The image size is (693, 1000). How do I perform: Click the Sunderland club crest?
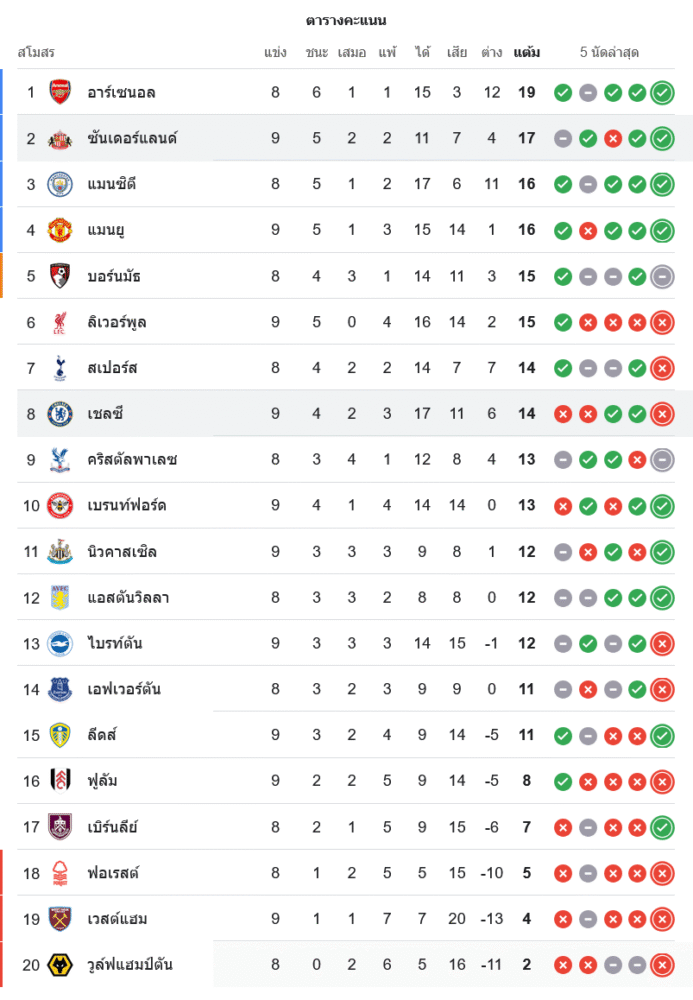(60, 138)
